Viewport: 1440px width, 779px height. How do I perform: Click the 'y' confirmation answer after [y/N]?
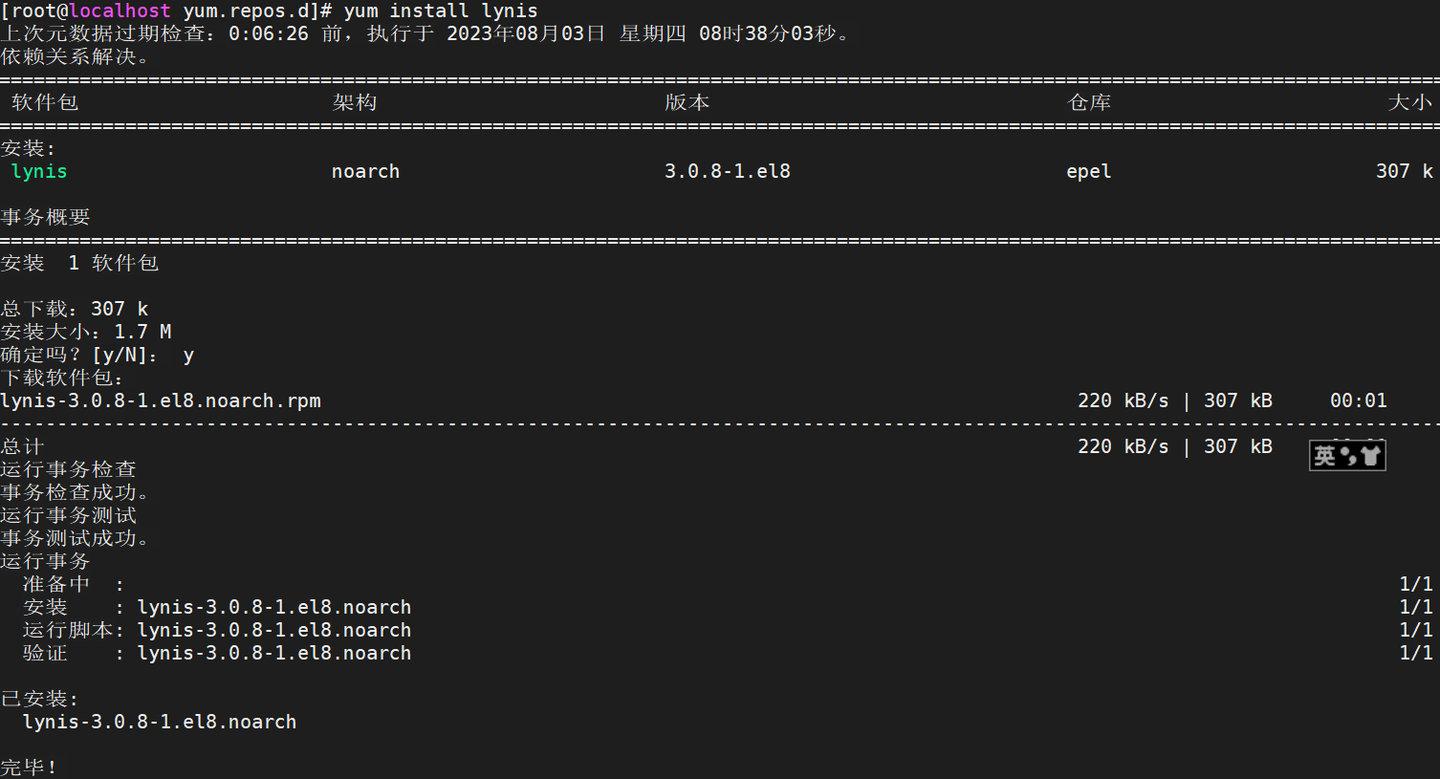click(188, 355)
